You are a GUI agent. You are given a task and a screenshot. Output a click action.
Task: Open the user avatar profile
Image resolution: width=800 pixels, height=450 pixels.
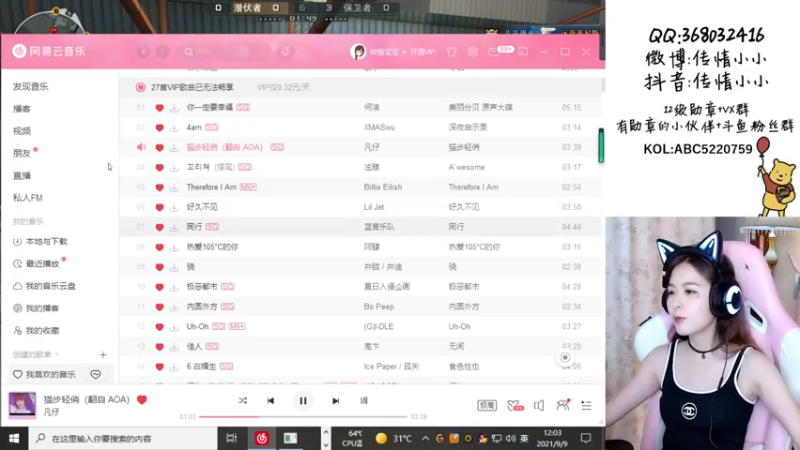pos(358,52)
